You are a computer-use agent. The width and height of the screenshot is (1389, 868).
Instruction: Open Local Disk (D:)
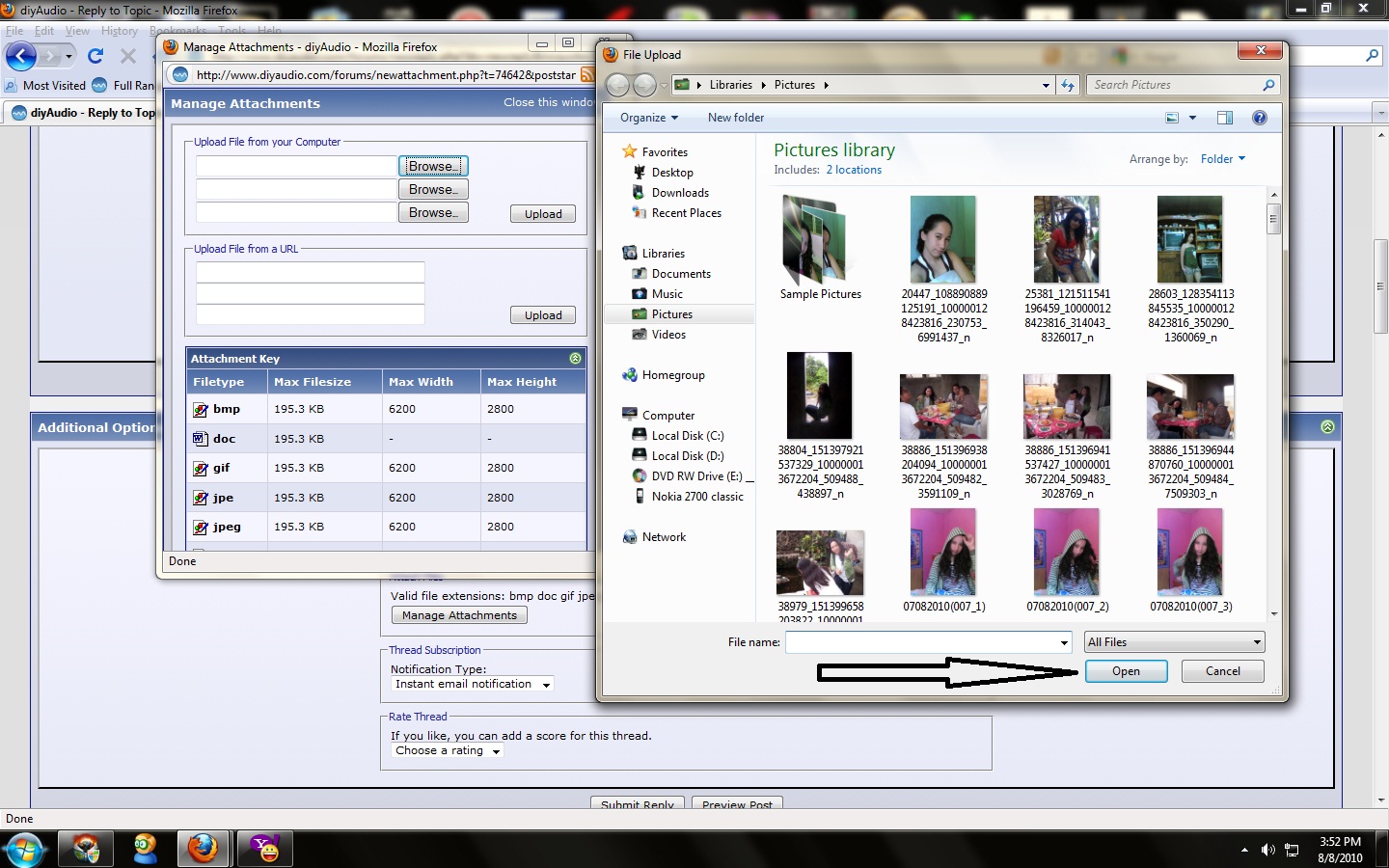[x=688, y=456]
